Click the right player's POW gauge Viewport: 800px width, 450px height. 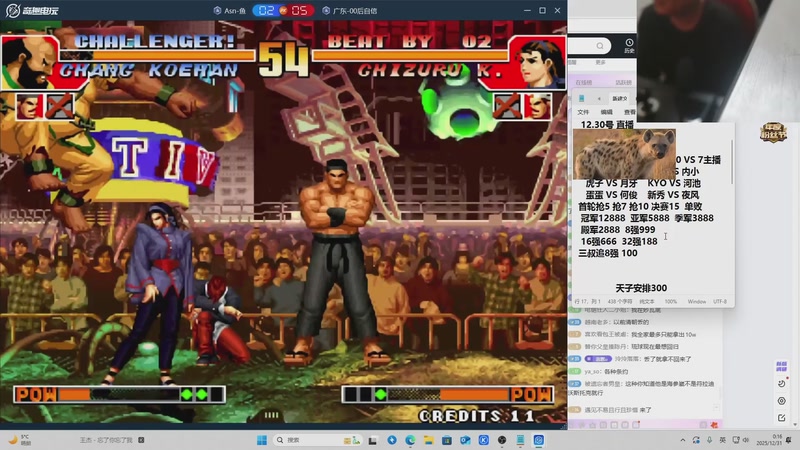[447, 394]
